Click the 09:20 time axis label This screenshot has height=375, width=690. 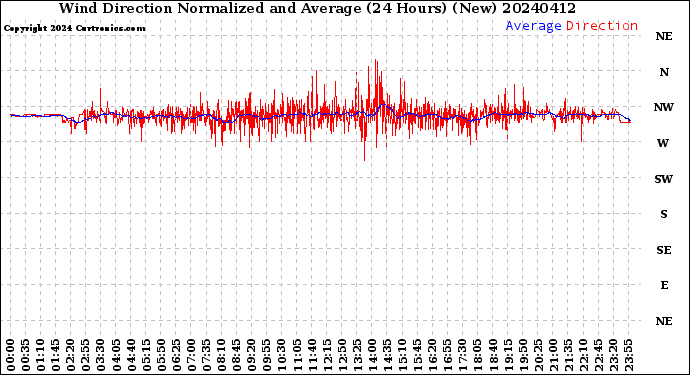(x=251, y=355)
